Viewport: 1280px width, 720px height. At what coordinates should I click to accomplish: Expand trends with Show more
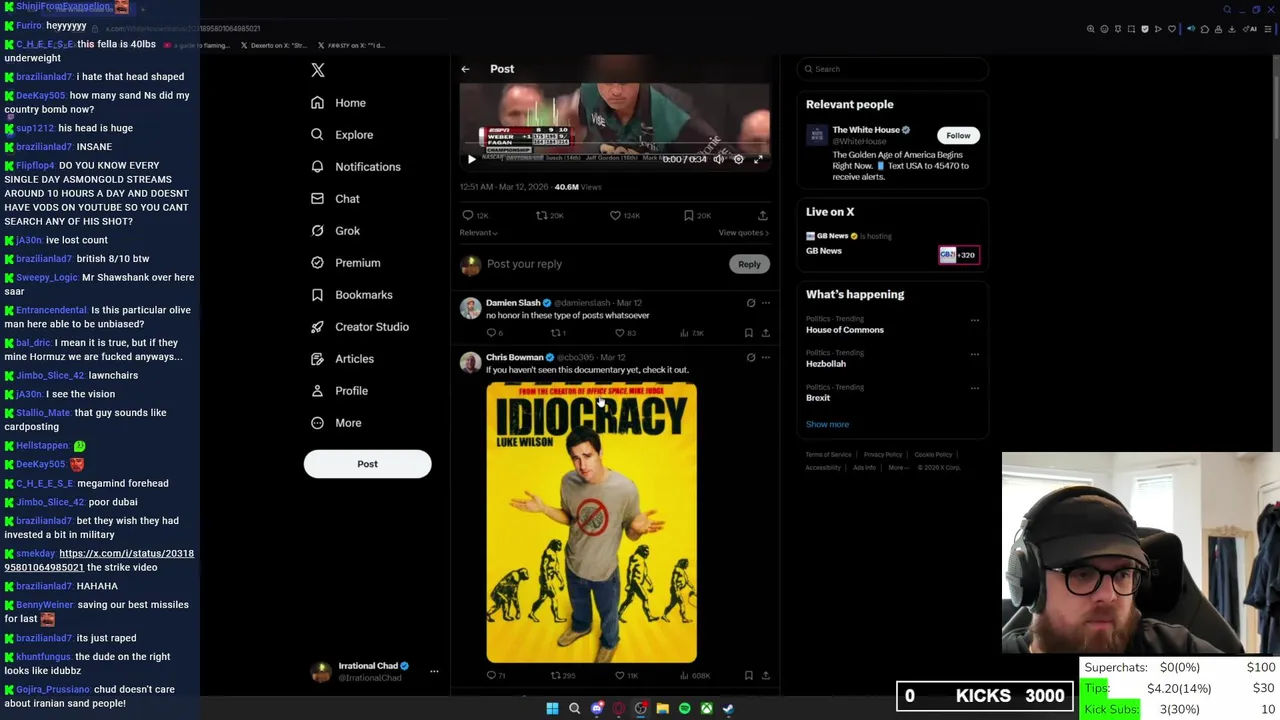point(827,424)
